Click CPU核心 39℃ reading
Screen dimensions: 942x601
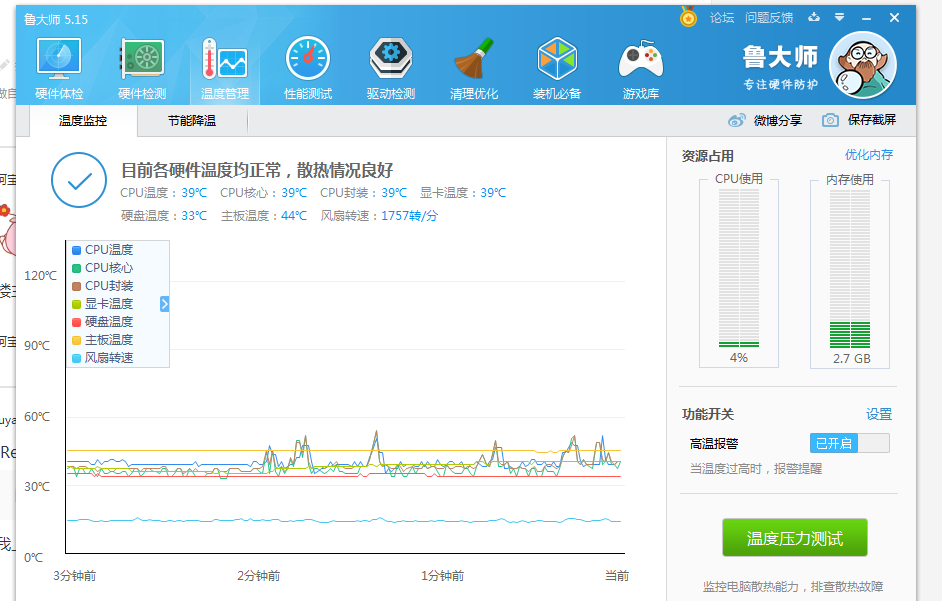pos(263,192)
